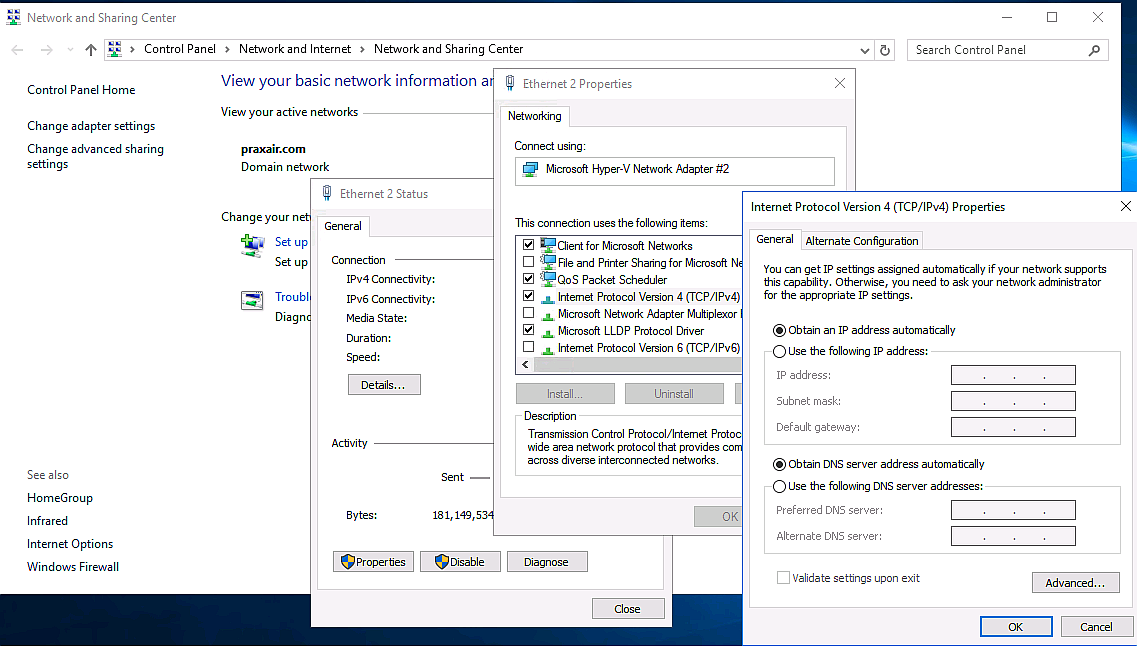Click the IPv6 protocol item icon
Image resolution: width=1137 pixels, height=647 pixels.
coord(548,349)
